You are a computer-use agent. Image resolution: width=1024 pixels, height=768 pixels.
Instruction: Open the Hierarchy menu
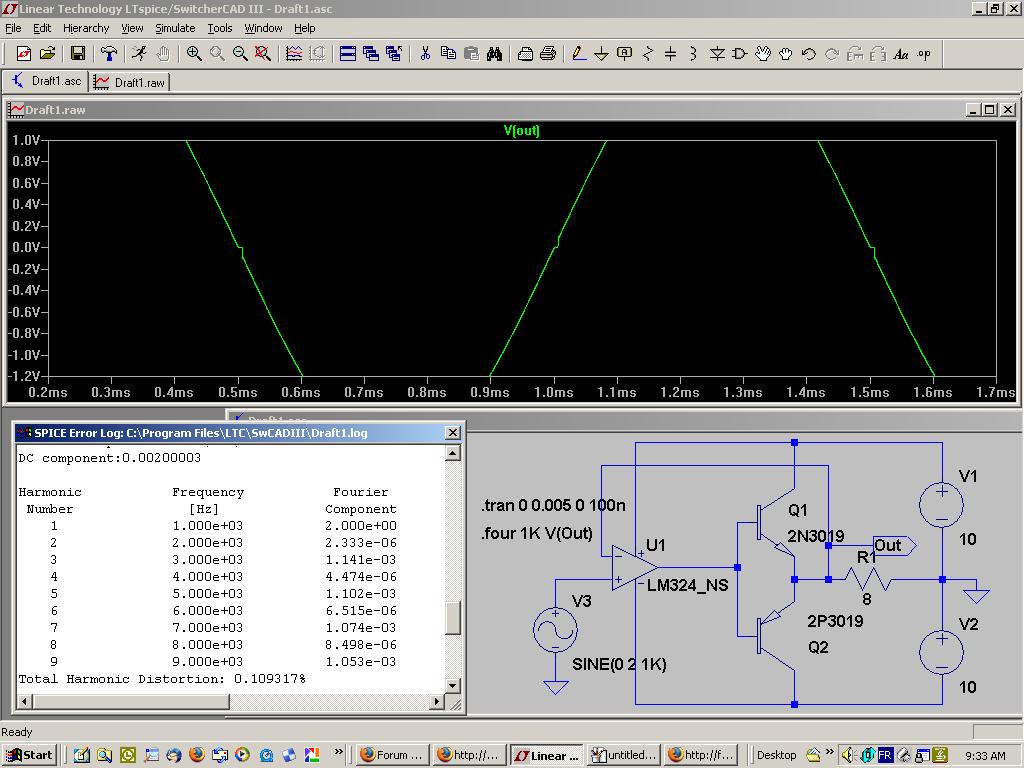click(86, 28)
